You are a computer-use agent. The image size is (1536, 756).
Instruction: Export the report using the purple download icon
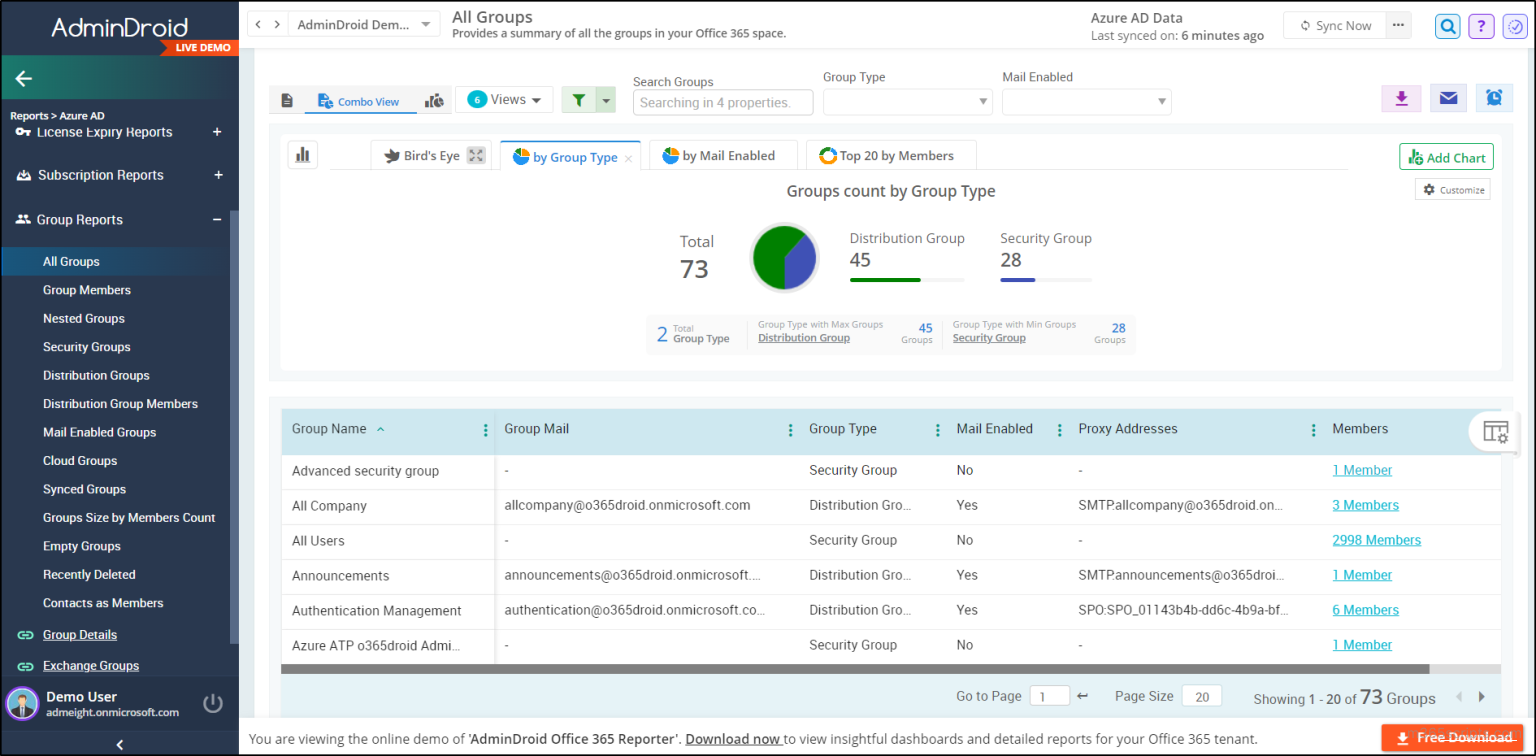tap(1401, 98)
